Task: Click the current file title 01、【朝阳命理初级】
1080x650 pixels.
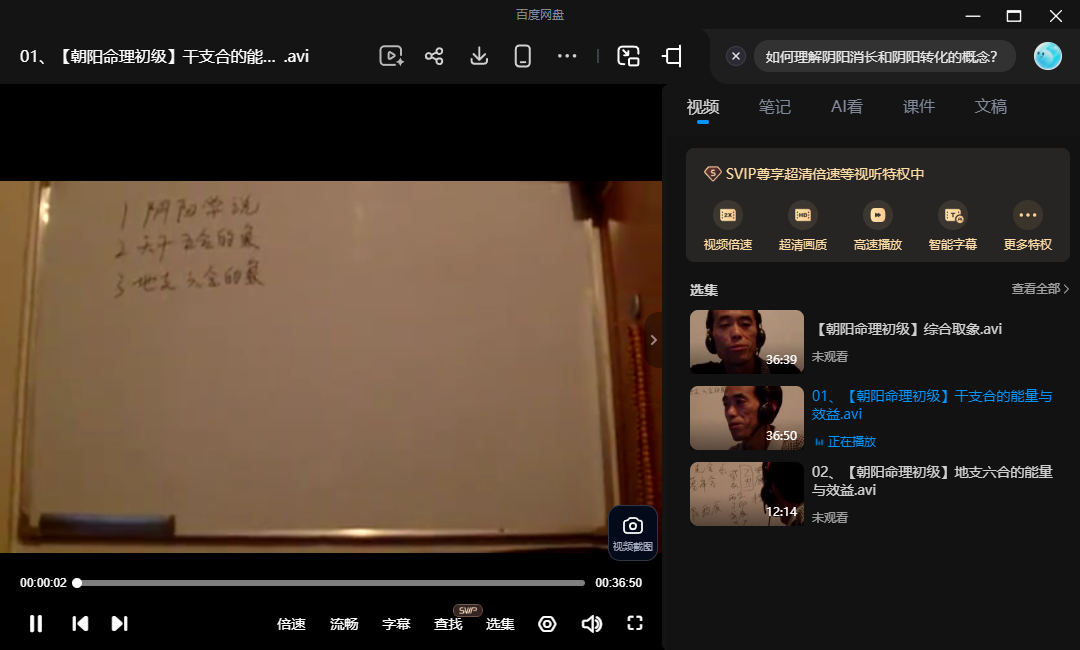Action: click(164, 56)
